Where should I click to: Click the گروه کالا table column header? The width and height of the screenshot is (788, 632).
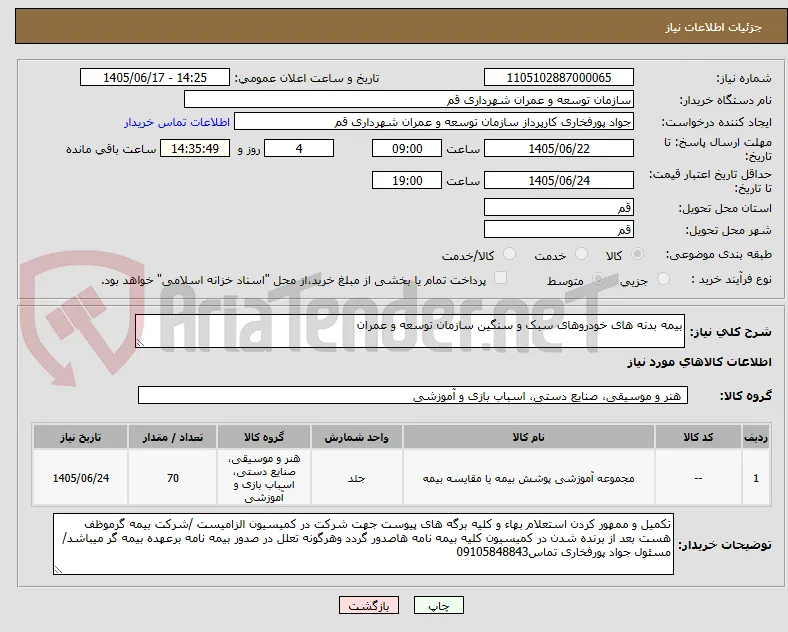(264, 437)
